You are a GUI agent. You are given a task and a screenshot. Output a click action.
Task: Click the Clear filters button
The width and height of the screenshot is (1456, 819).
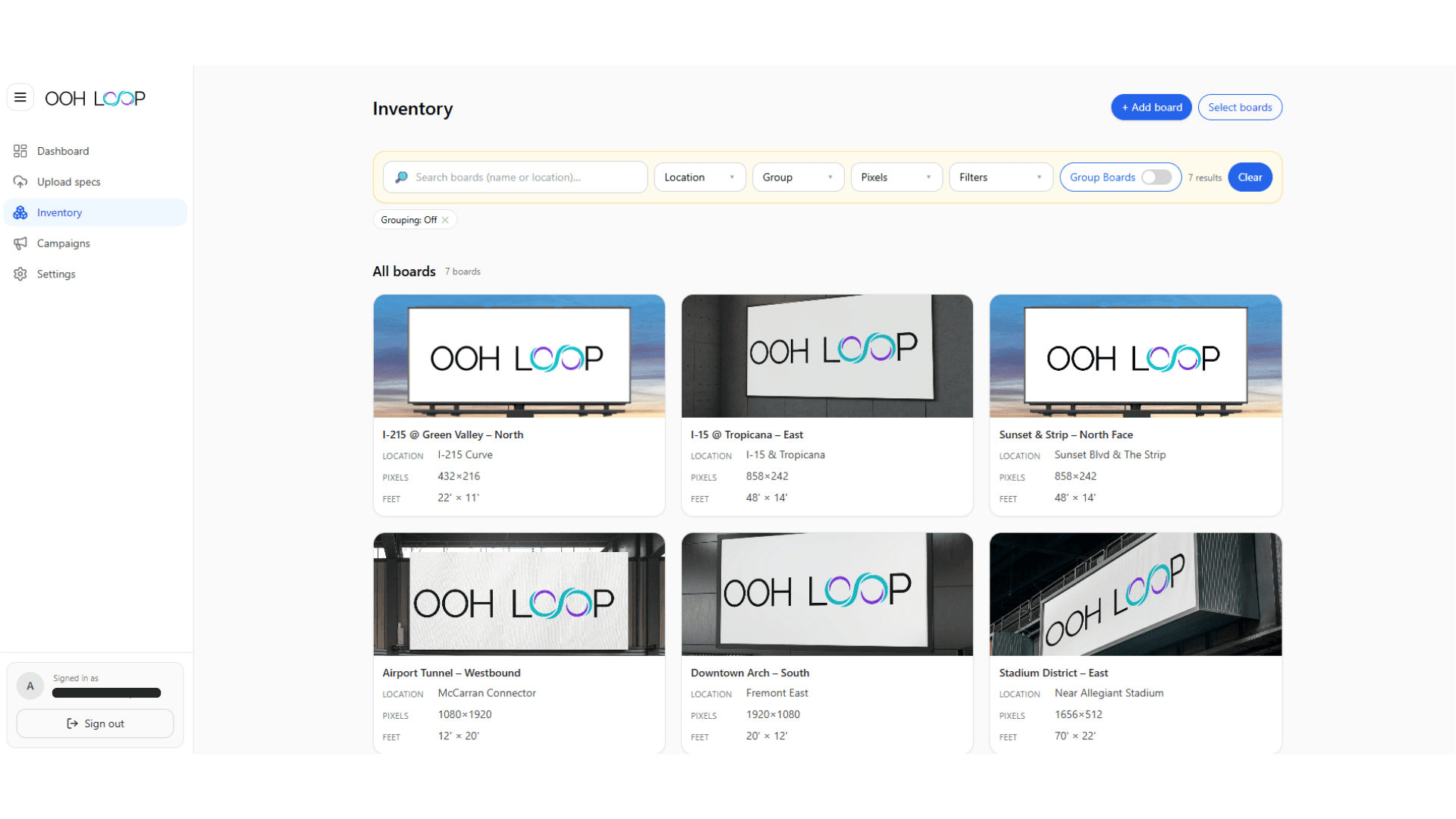[1250, 177]
